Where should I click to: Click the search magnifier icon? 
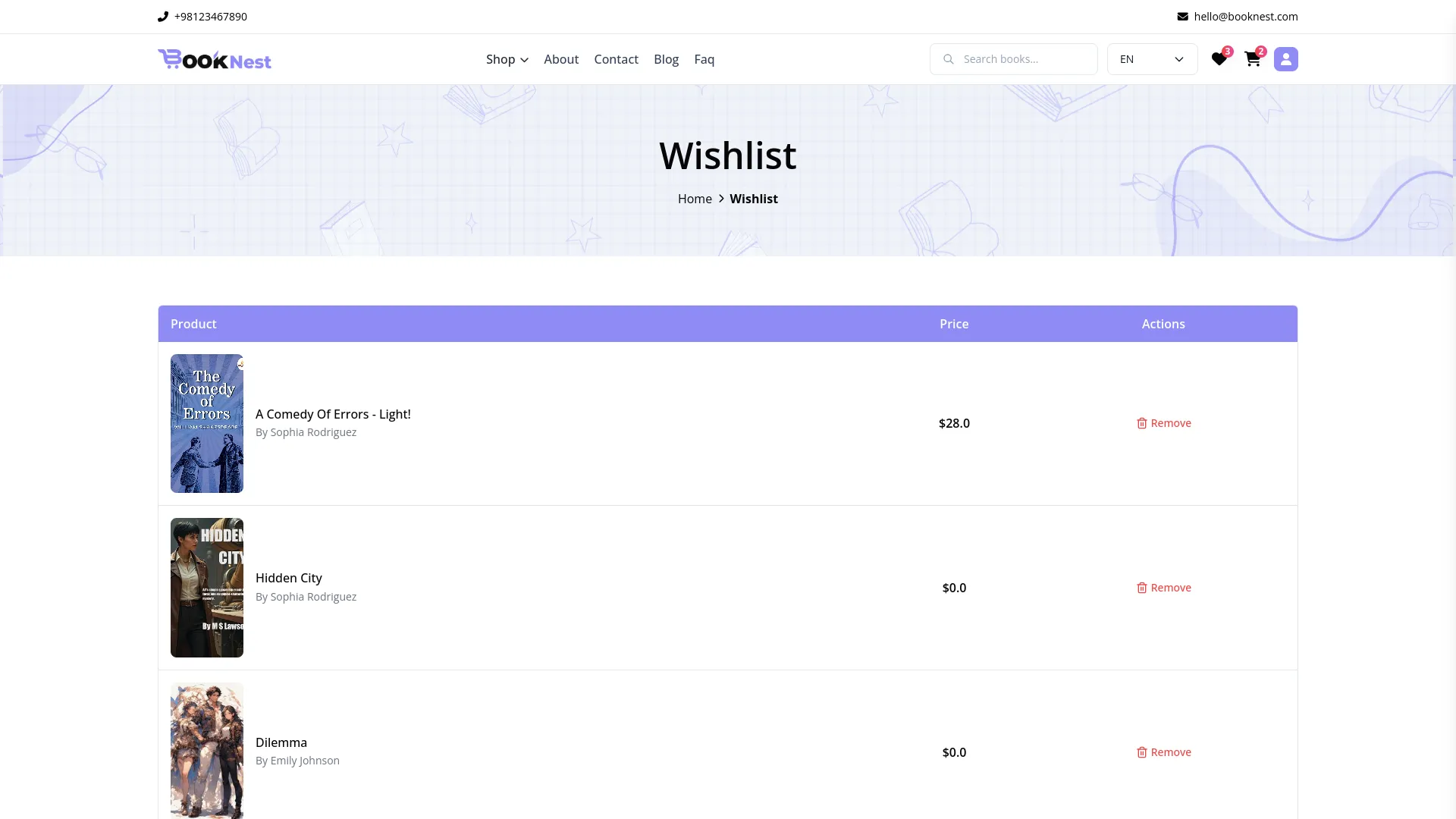click(948, 59)
